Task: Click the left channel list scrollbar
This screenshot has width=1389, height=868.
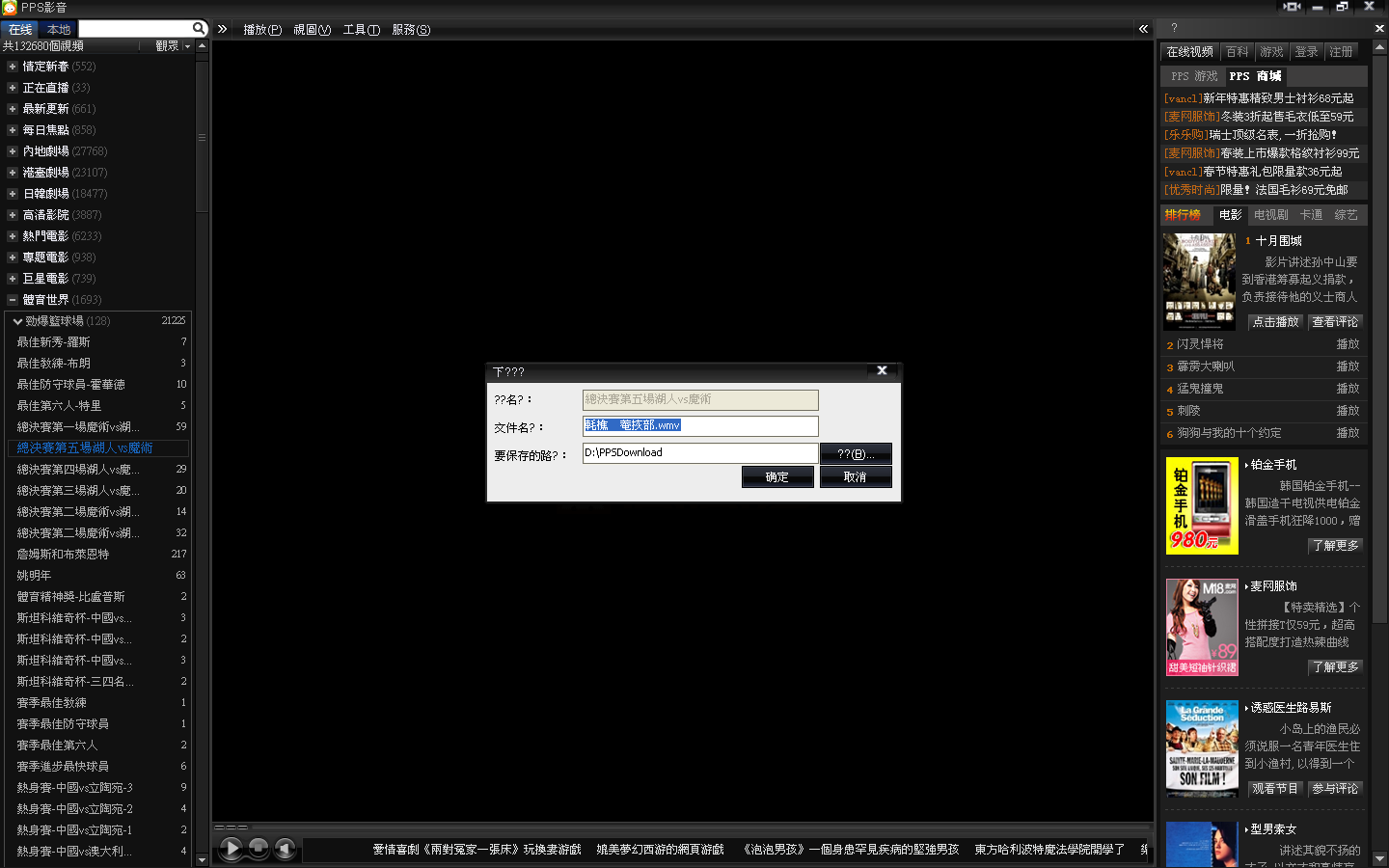Action: (x=202, y=135)
